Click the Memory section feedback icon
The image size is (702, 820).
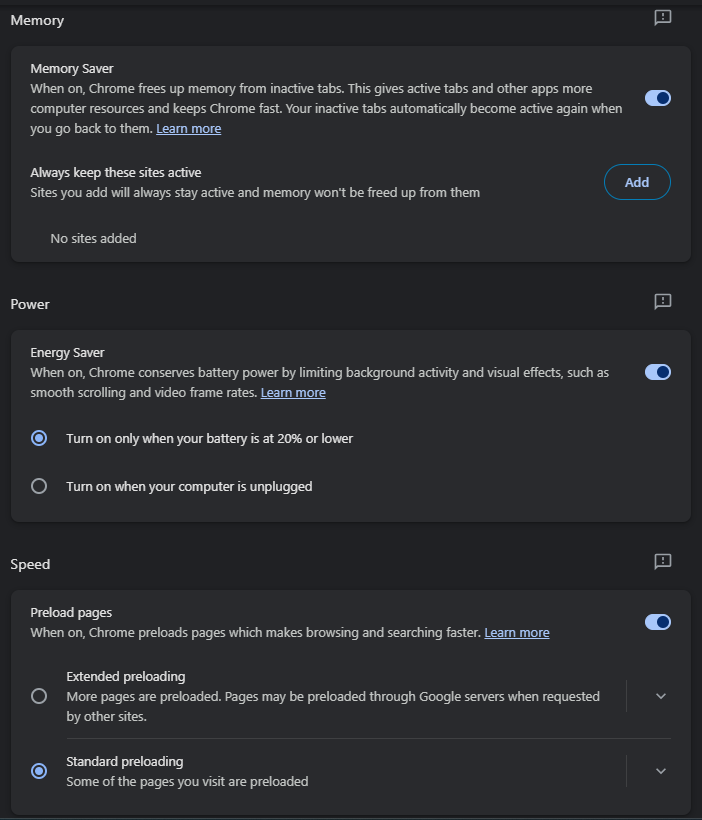(x=663, y=18)
